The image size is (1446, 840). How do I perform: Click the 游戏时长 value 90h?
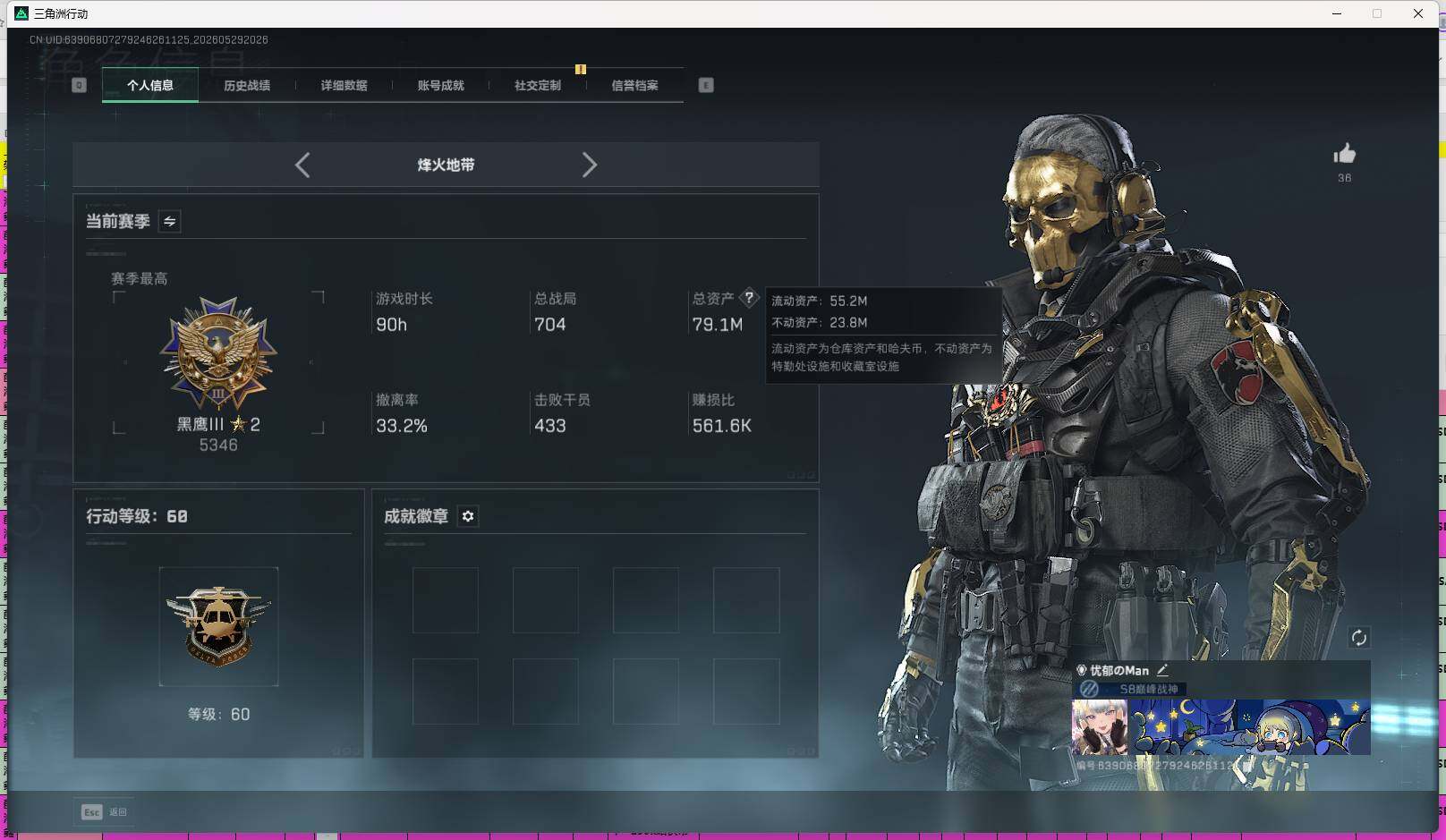point(391,325)
